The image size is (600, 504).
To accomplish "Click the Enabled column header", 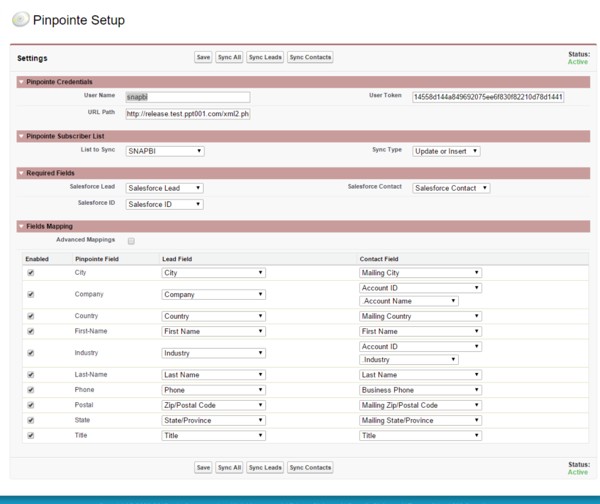I will (37, 259).
